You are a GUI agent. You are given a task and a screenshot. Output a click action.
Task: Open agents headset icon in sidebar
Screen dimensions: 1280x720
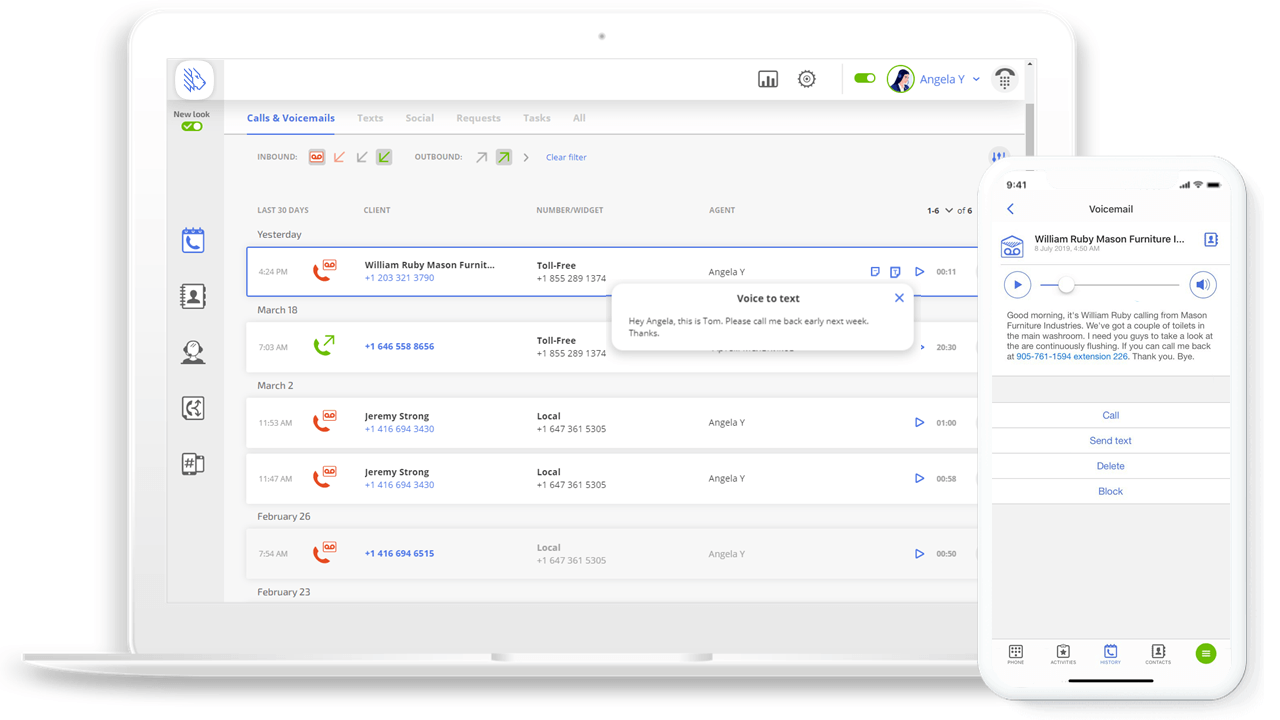(x=193, y=352)
